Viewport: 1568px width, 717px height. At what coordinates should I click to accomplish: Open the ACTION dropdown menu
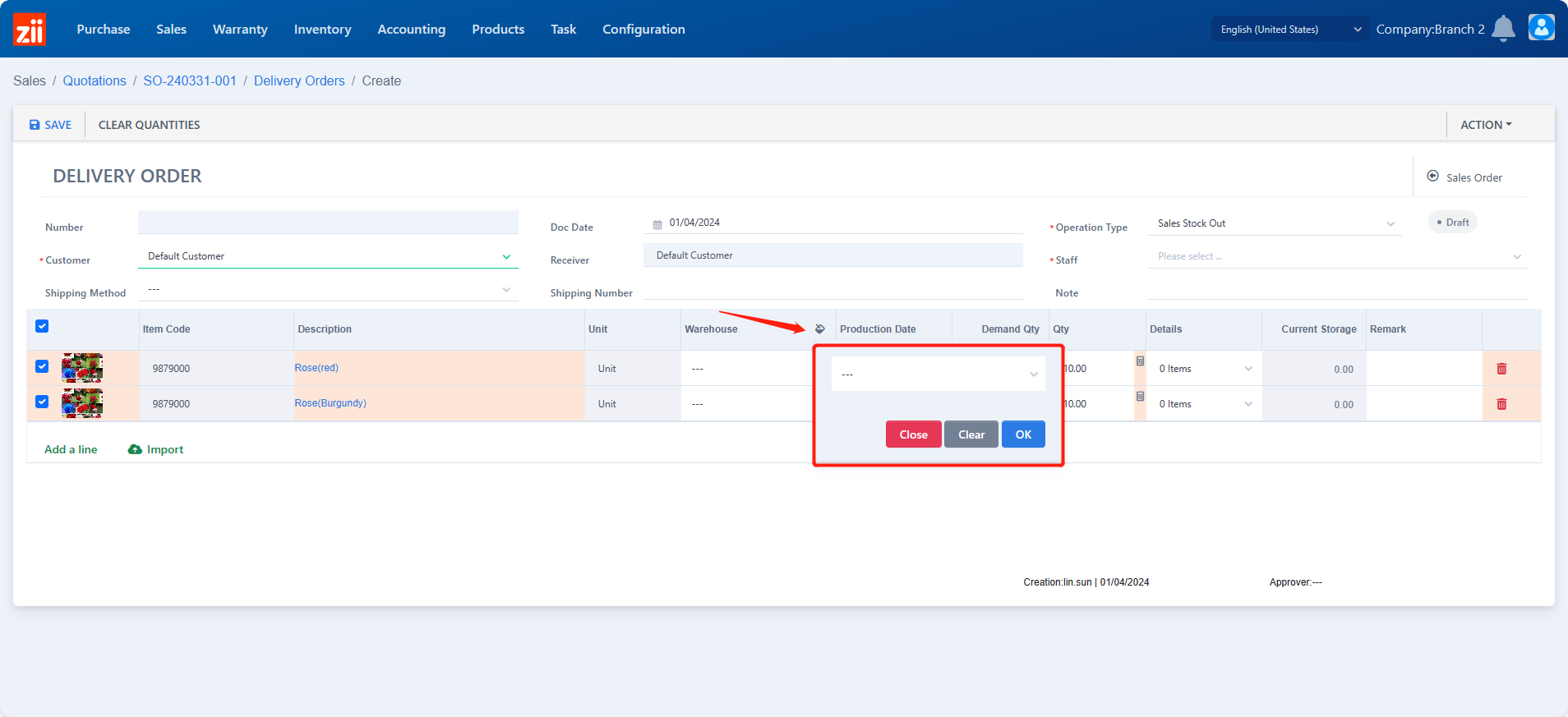pos(1486,125)
